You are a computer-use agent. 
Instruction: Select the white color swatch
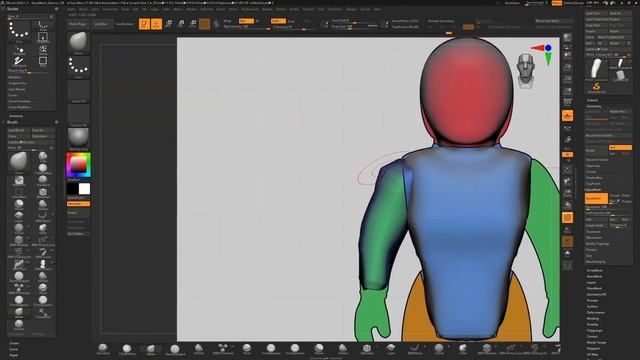(84, 189)
